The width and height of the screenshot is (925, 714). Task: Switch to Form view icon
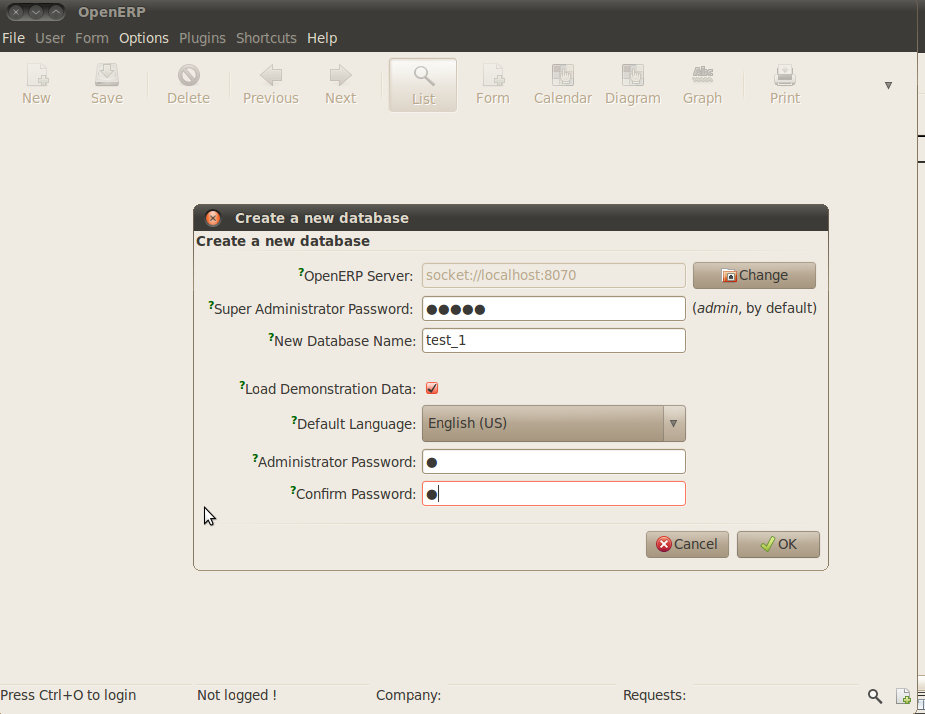point(492,84)
